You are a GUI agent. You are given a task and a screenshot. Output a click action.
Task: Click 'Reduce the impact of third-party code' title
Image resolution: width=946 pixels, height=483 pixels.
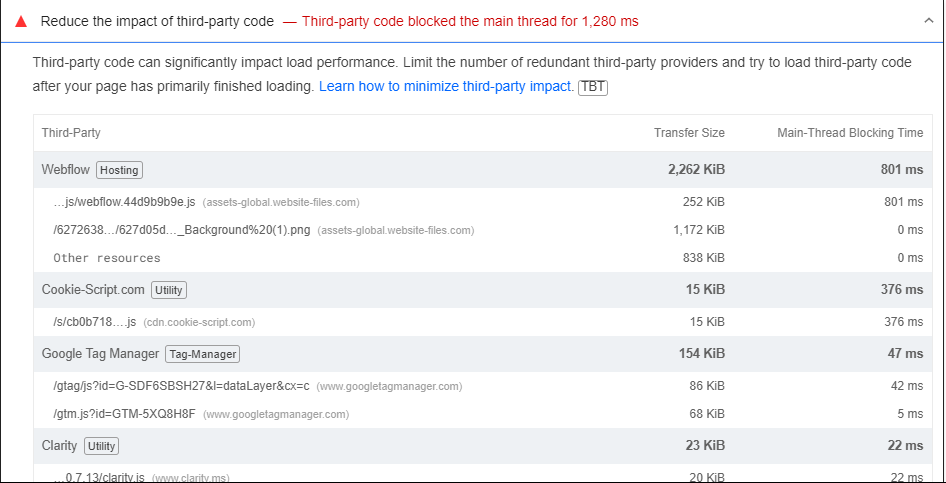coord(157,21)
